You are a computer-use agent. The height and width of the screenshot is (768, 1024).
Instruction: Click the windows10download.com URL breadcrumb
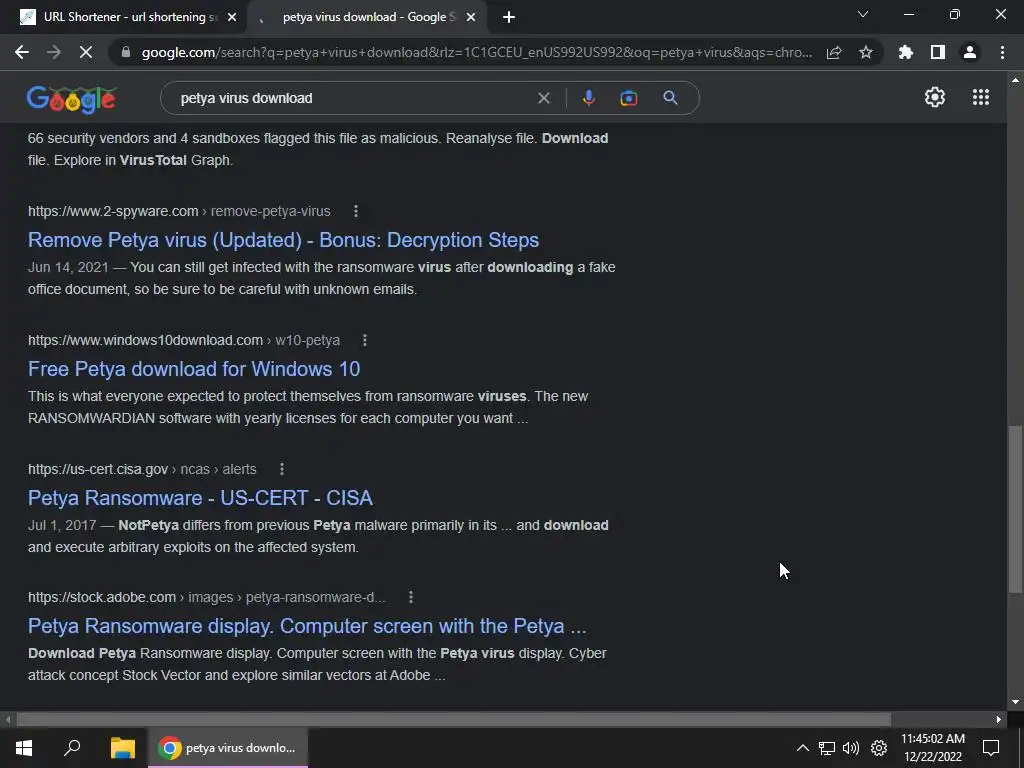[184, 340]
